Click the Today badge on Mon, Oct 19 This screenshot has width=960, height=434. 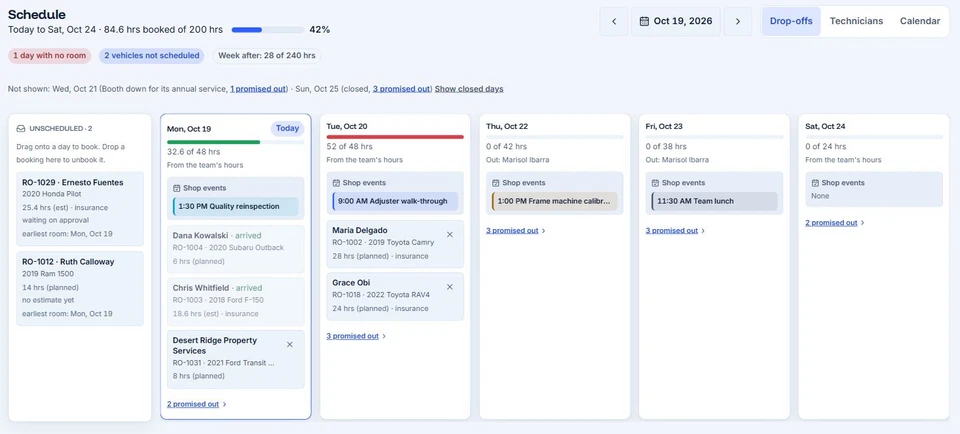[287, 129]
